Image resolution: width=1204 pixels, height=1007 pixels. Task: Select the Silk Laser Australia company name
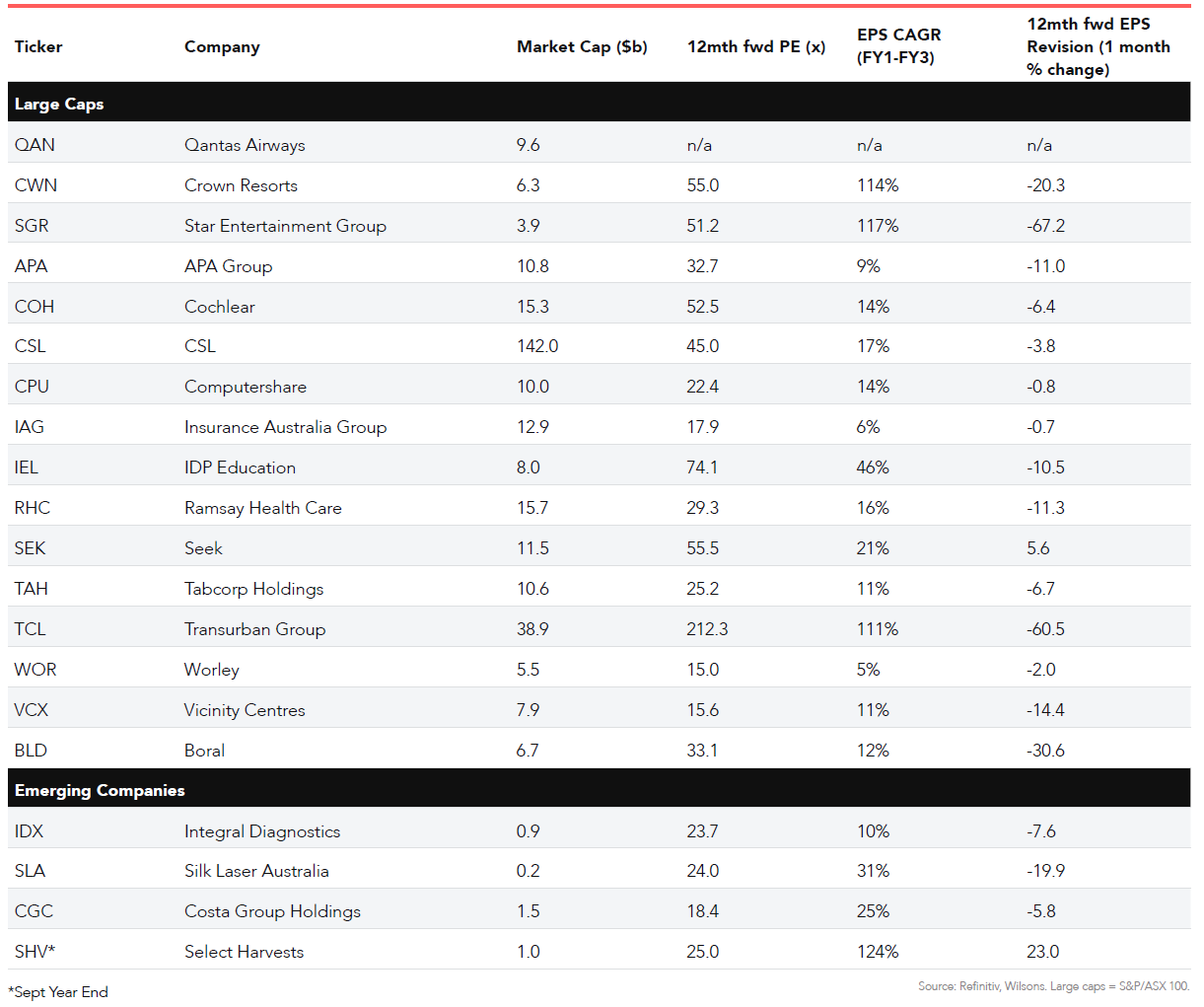256,871
